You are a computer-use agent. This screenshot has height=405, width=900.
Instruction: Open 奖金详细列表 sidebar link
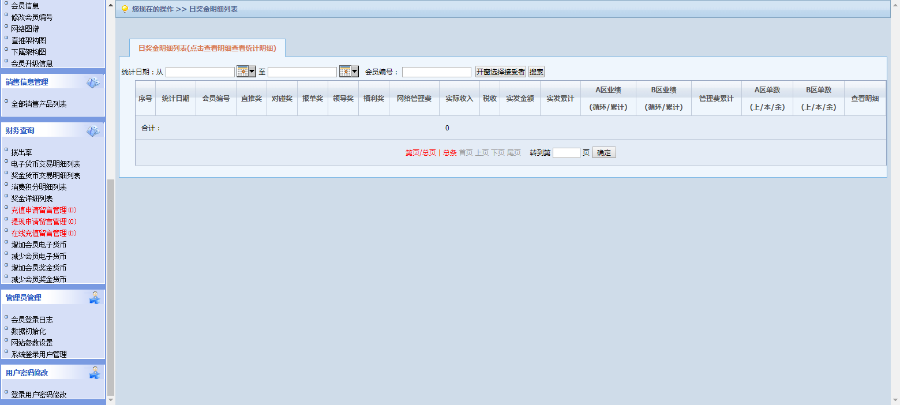pyautogui.click(x=32, y=198)
